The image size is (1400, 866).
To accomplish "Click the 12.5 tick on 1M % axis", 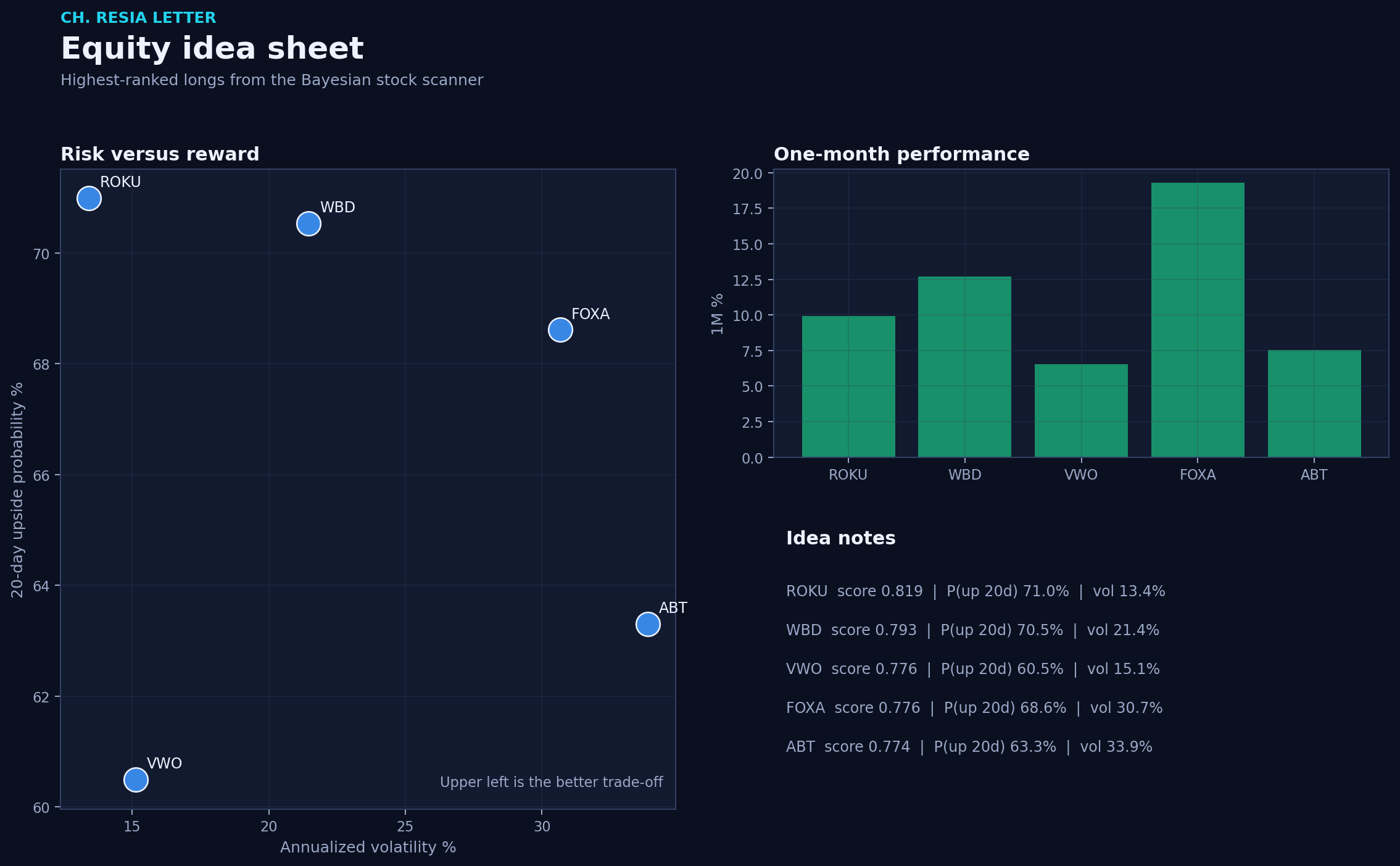I will (x=748, y=281).
